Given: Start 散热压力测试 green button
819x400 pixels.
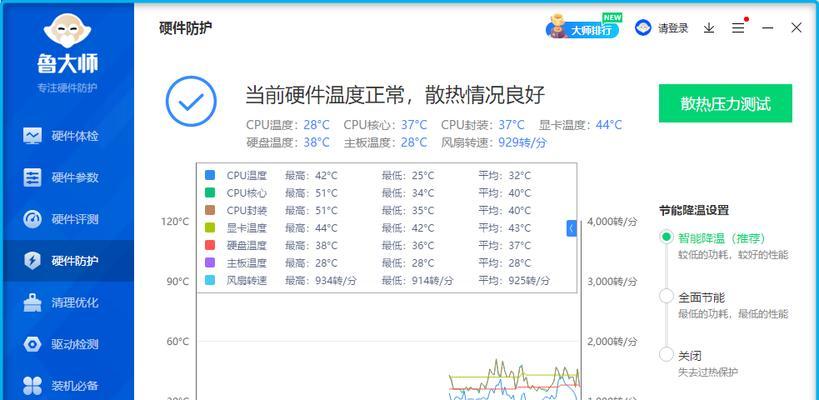Looking at the screenshot, I should [x=725, y=103].
